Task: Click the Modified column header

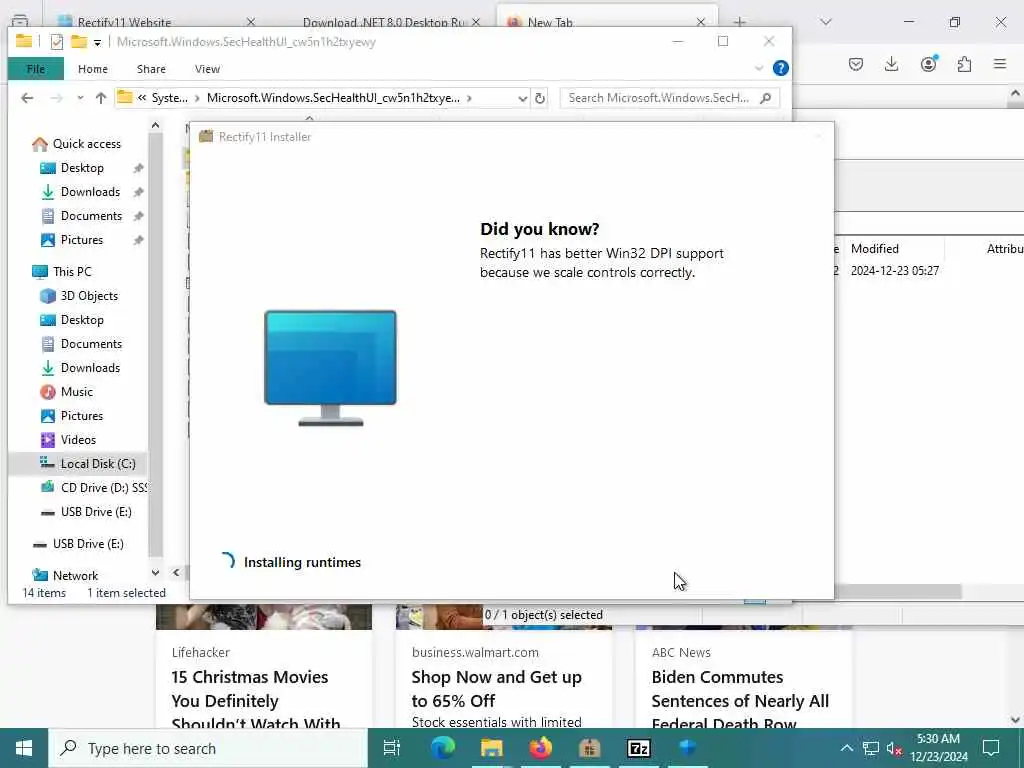Action: point(874,249)
